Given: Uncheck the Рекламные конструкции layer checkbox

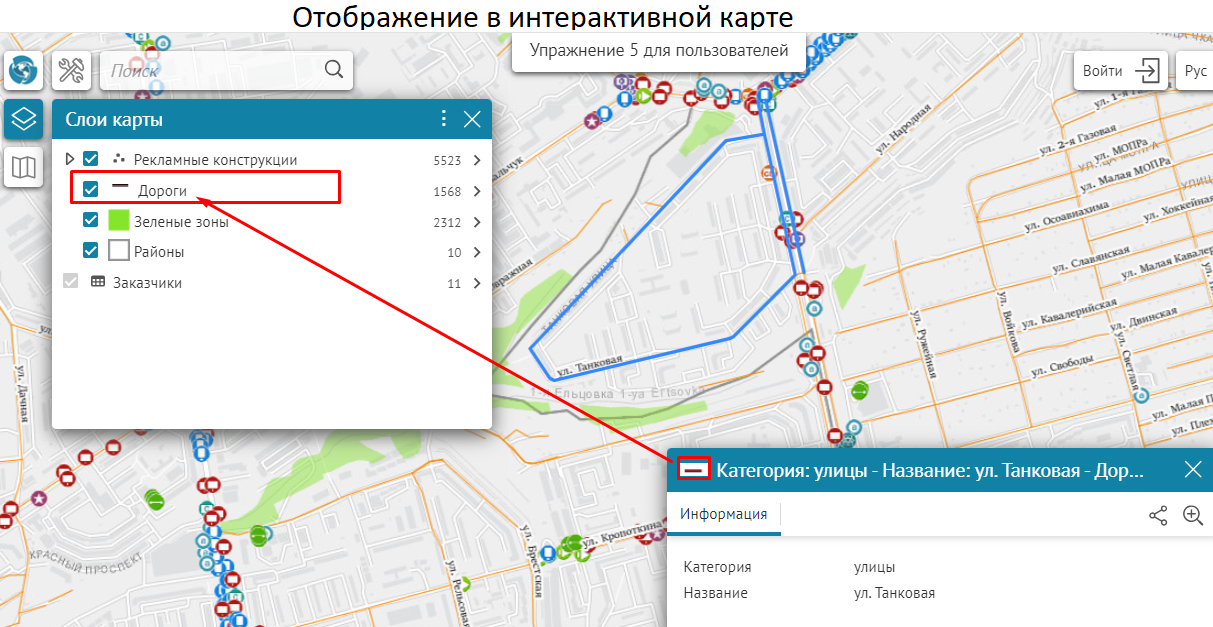Looking at the screenshot, I should click(91, 159).
